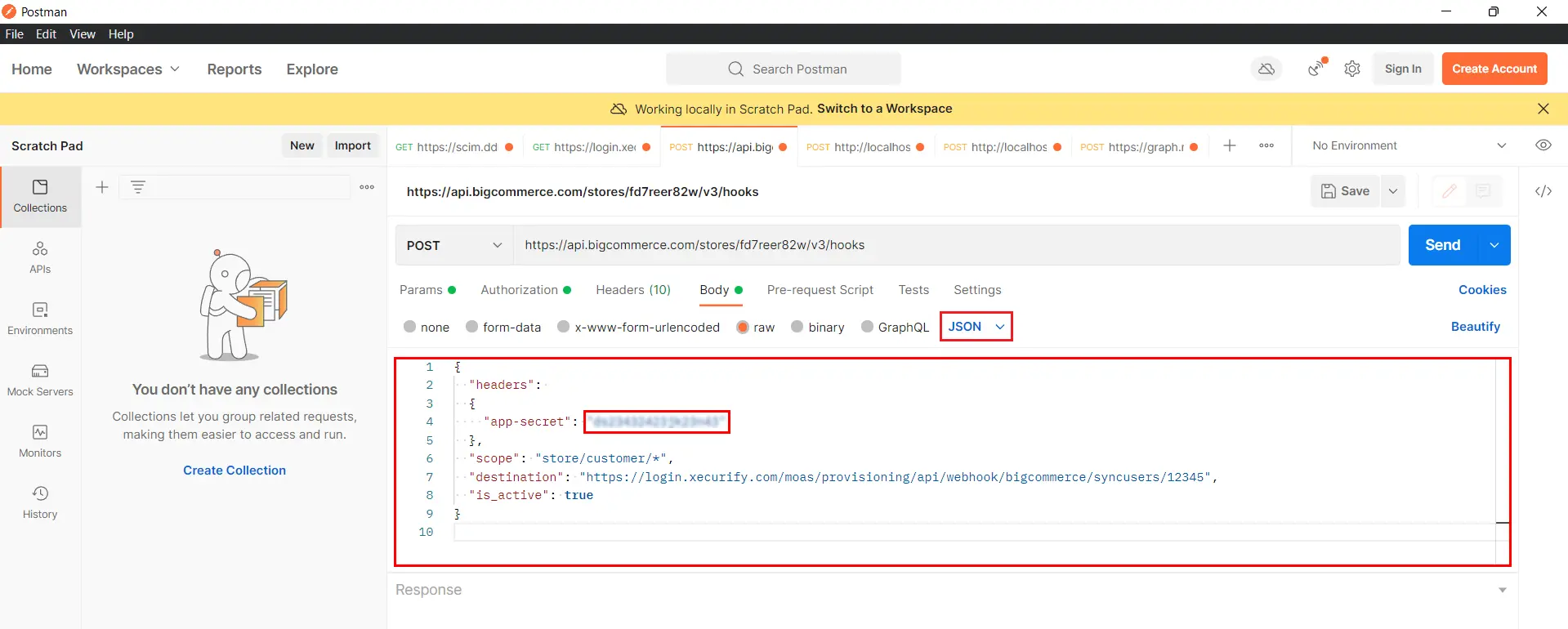Open a new request tab with plus
Screen dimensions: 1568x629
(x=1230, y=145)
